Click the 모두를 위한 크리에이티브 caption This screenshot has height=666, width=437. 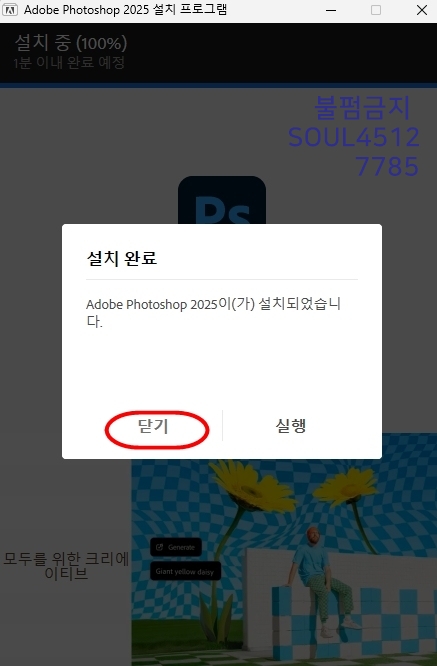pyautogui.click(x=66, y=566)
